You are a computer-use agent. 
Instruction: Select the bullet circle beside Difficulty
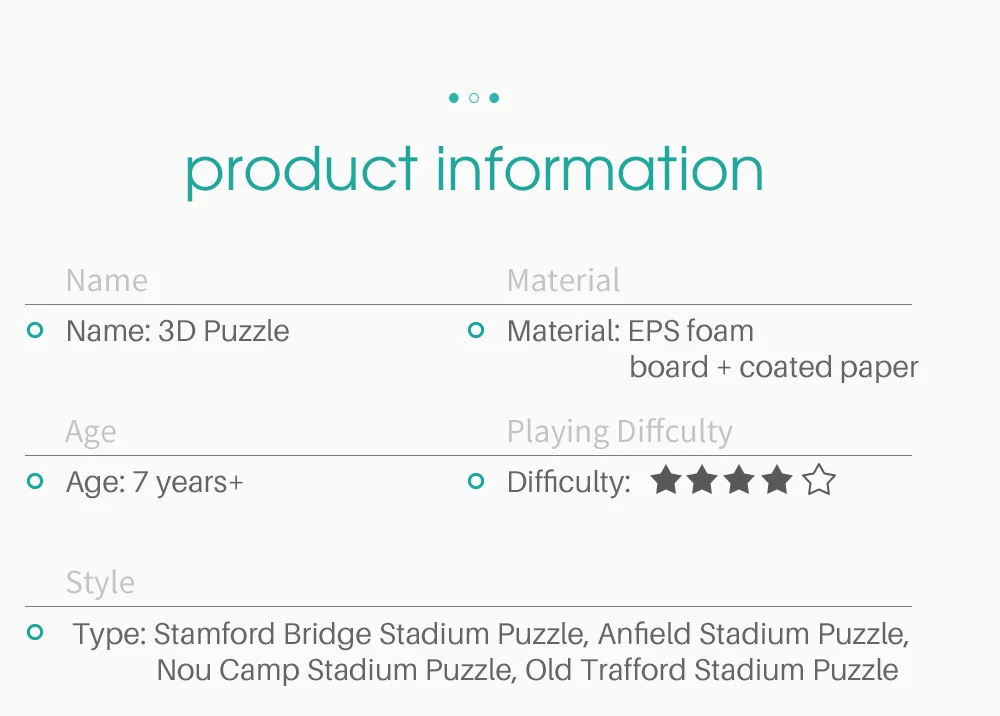coord(476,481)
